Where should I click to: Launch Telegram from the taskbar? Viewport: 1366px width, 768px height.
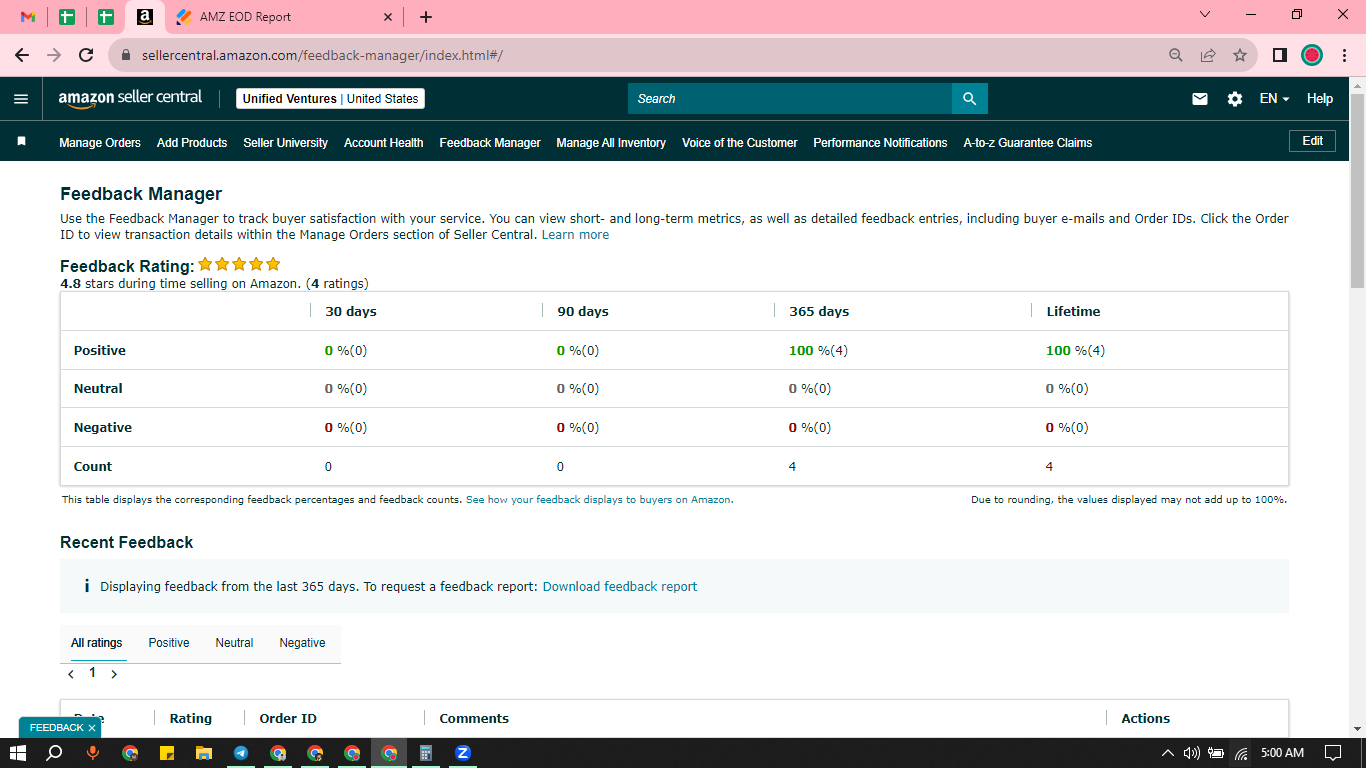pyautogui.click(x=241, y=753)
